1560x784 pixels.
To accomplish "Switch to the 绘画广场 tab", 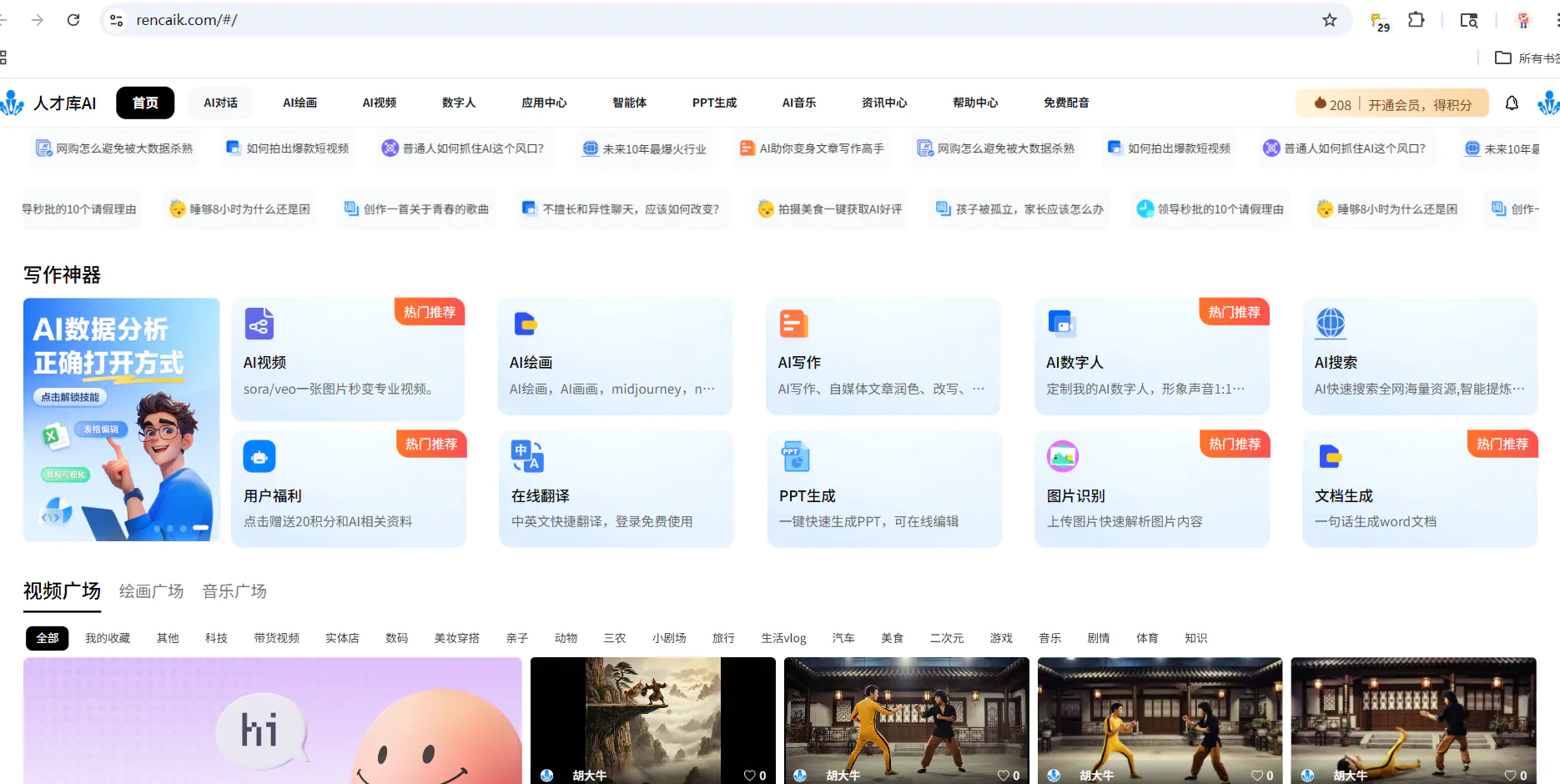I will tap(151, 591).
